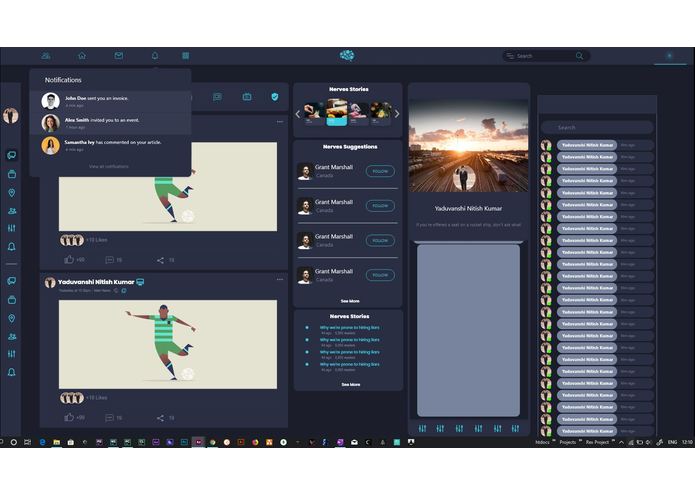Open the apps grid icon in top bar
This screenshot has height=494, width=695.
tap(186, 56)
